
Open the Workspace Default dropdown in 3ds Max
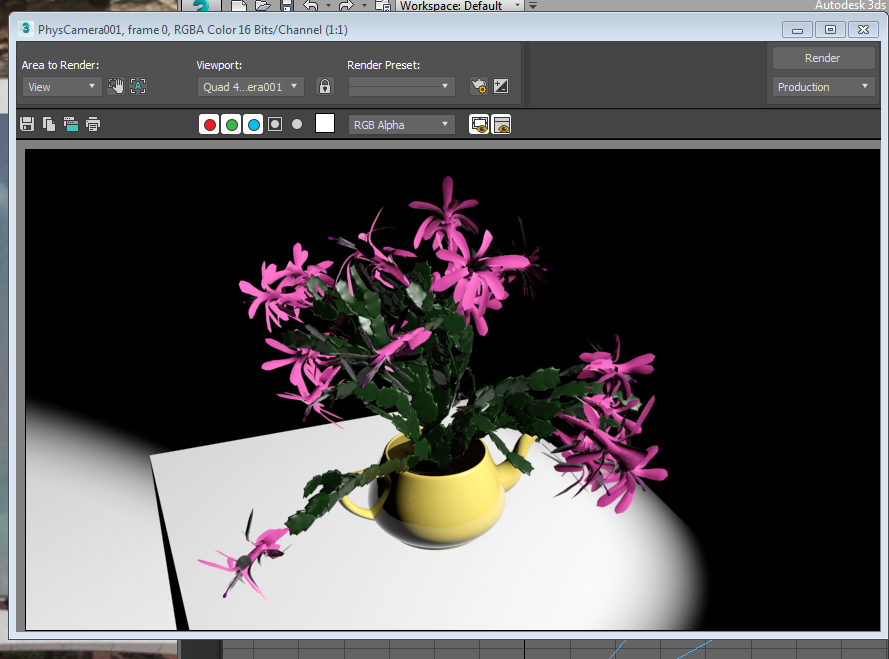click(460, 6)
